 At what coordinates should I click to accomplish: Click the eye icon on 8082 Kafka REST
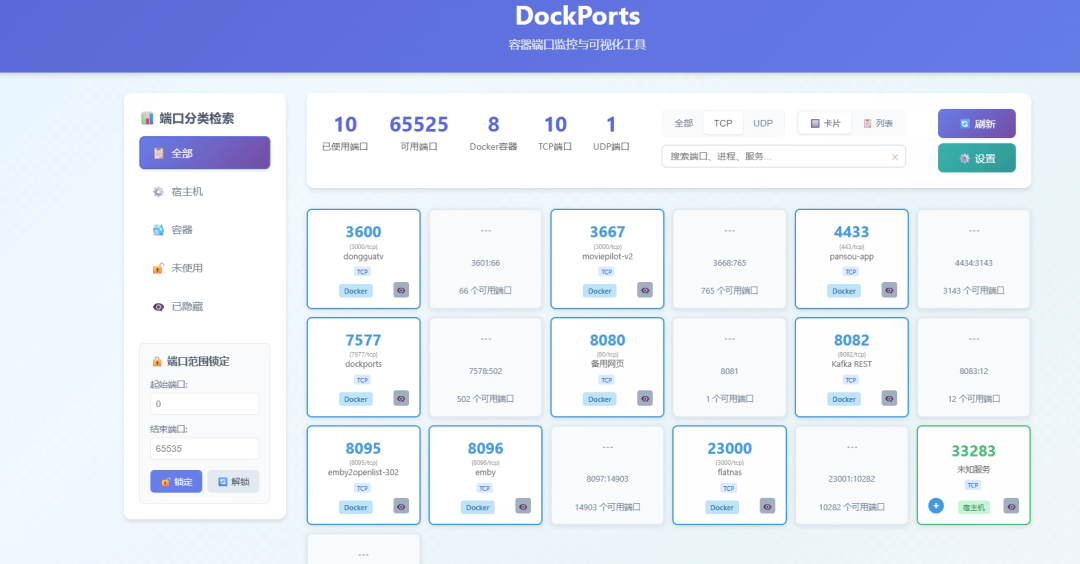tap(889, 398)
